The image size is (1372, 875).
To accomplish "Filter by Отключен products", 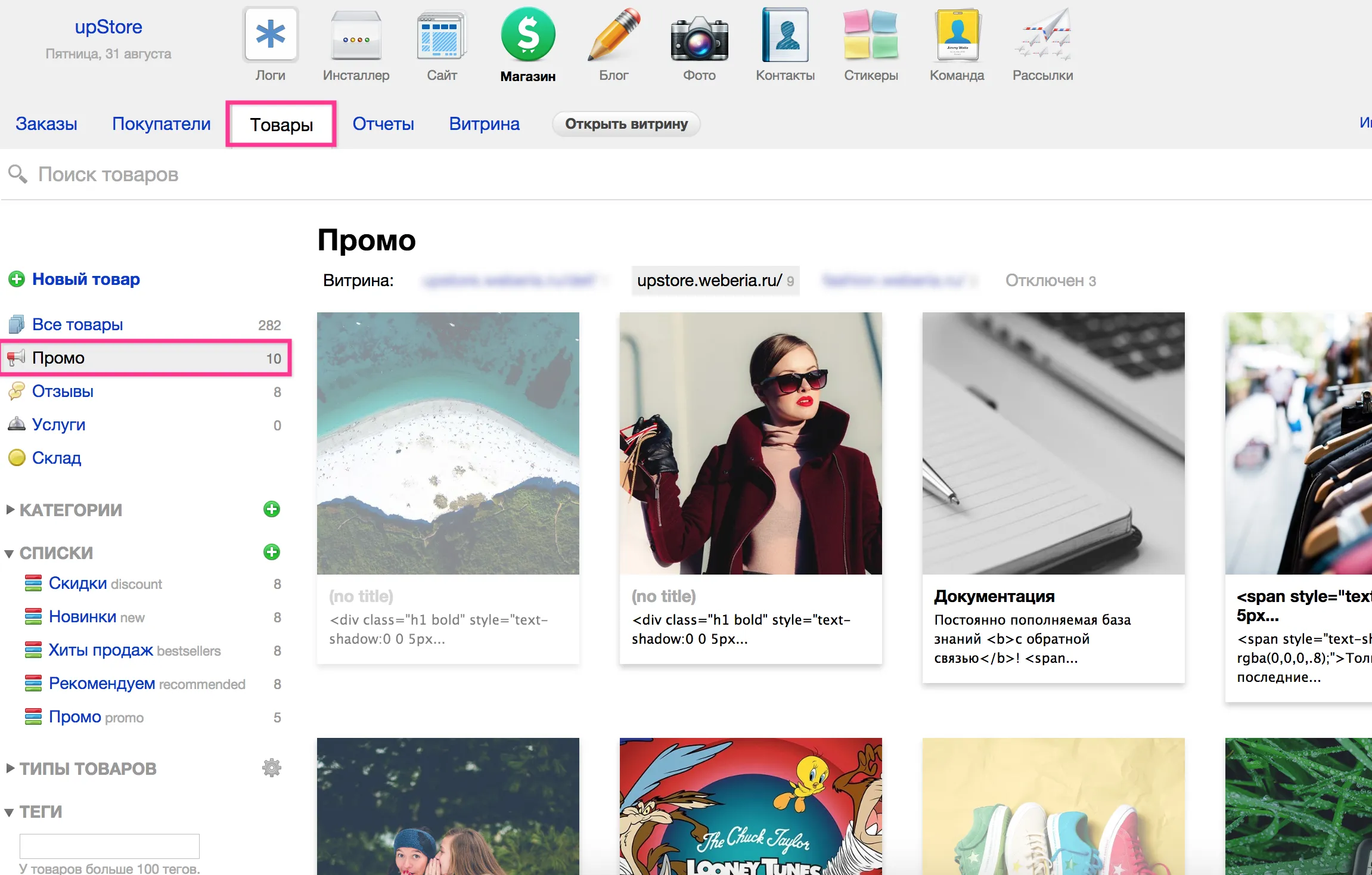I will [1051, 281].
